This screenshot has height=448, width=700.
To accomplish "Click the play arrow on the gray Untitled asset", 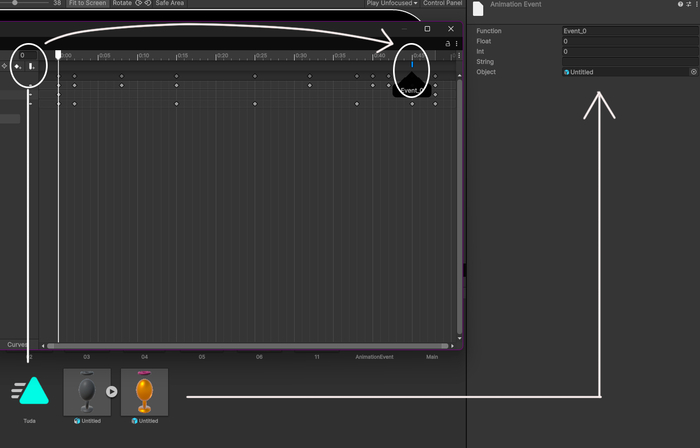I will tap(112, 392).
